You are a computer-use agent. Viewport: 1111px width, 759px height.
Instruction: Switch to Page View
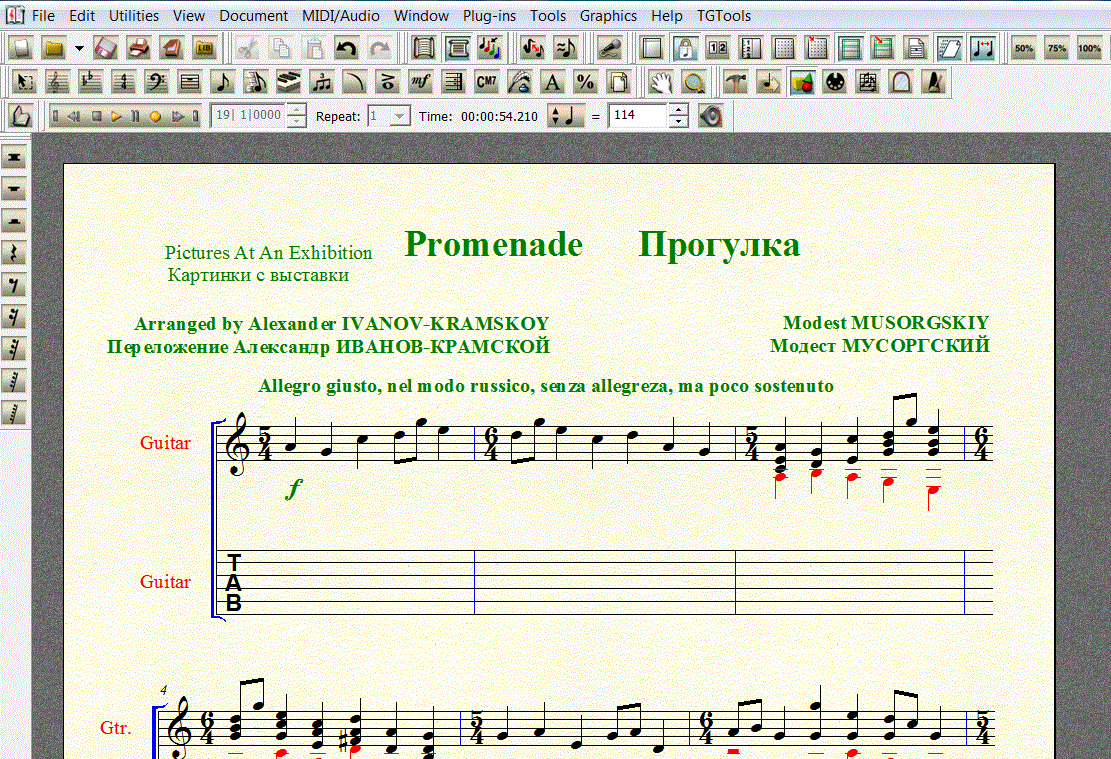tap(458, 48)
